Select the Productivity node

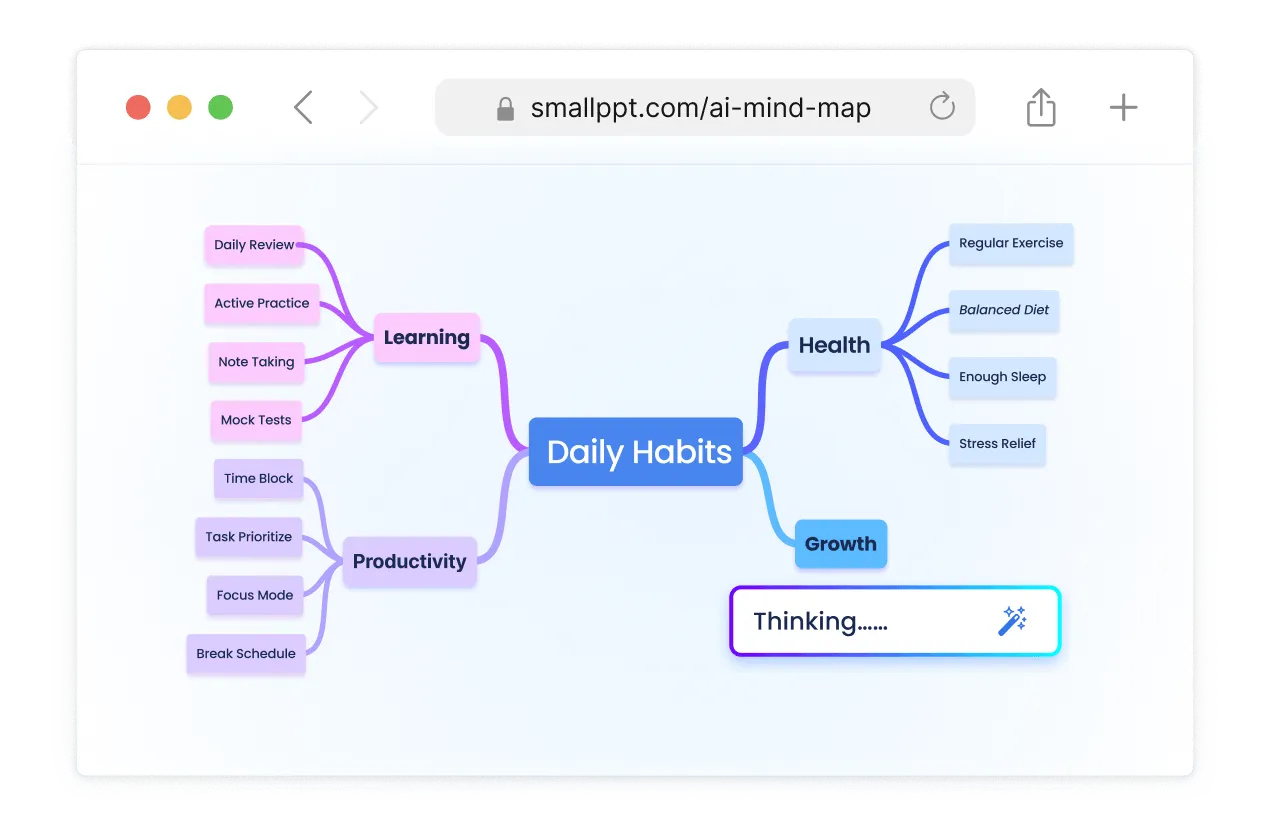click(x=409, y=562)
